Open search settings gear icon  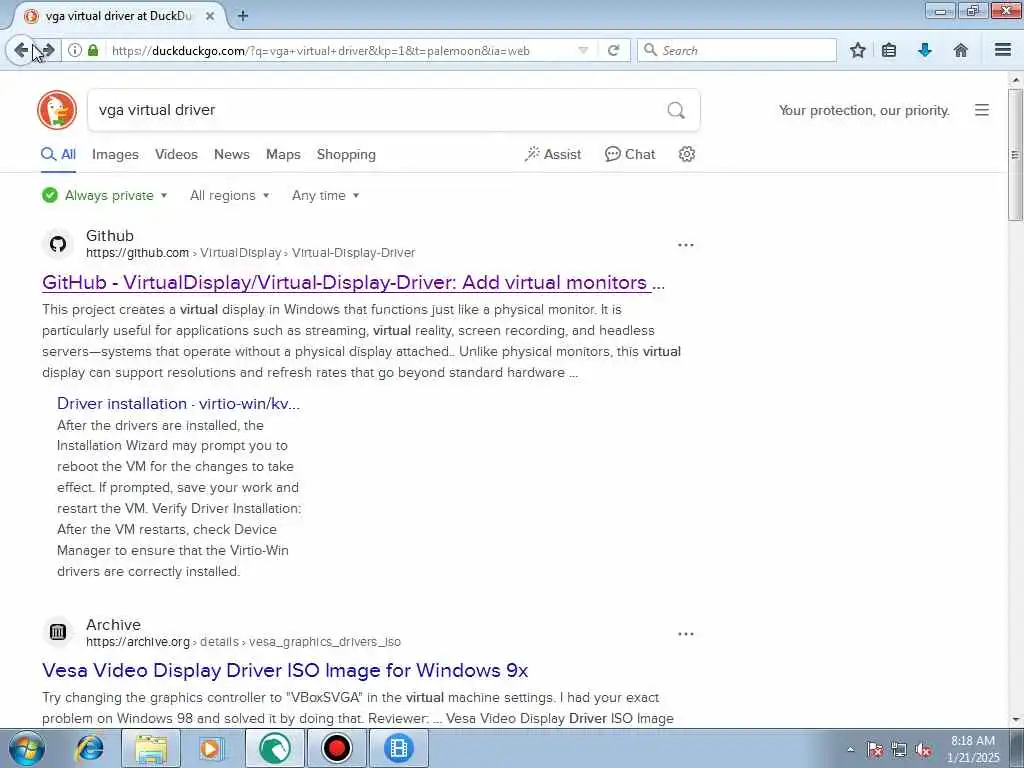tap(686, 154)
